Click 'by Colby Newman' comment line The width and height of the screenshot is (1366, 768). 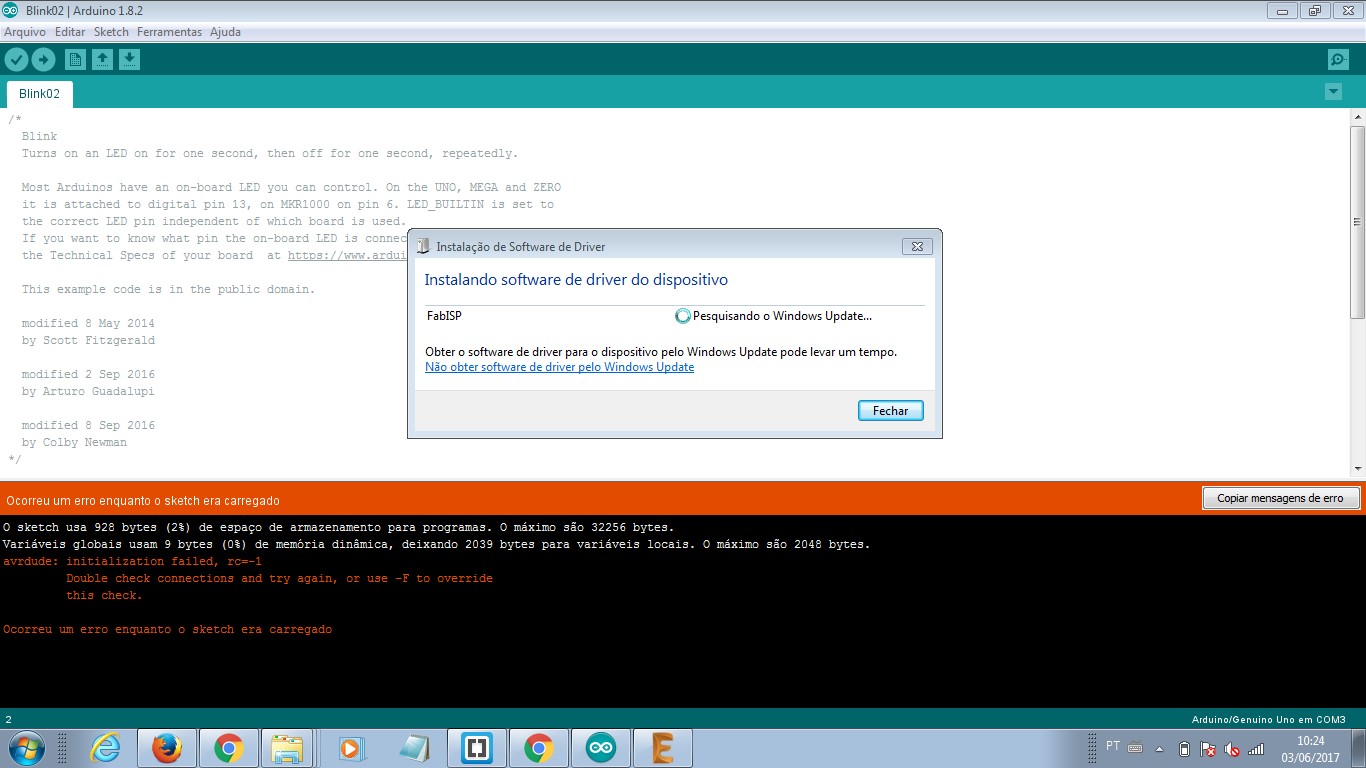74,442
